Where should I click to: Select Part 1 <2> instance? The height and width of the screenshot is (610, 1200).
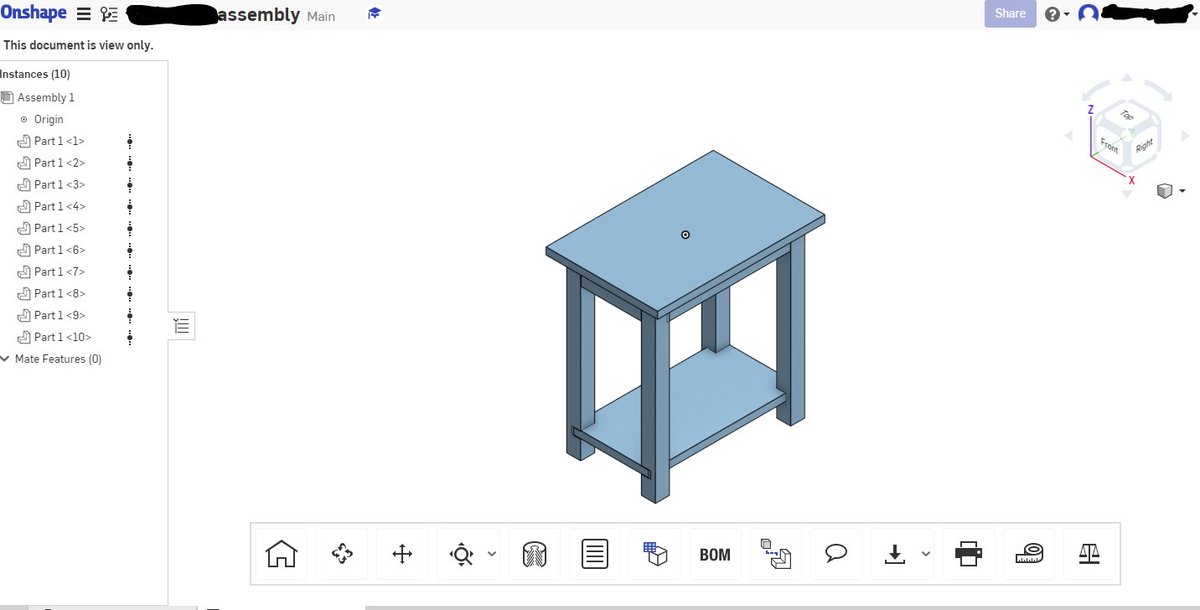(59, 163)
